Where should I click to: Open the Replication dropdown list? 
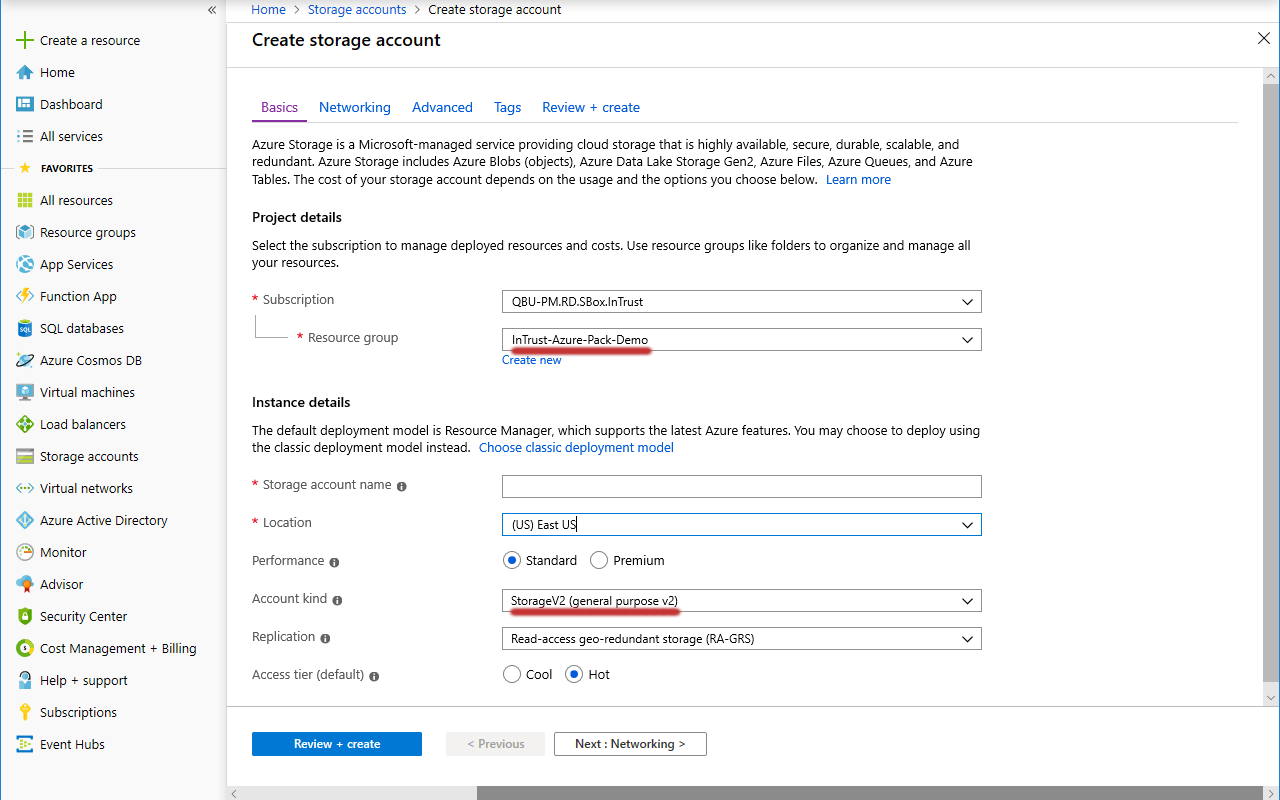point(741,638)
